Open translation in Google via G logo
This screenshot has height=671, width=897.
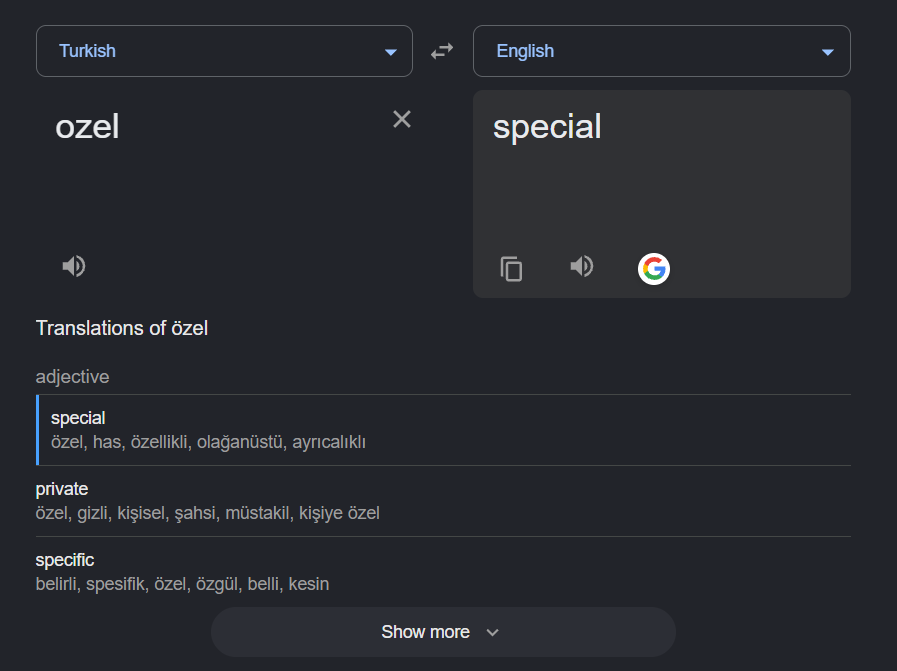coord(653,268)
